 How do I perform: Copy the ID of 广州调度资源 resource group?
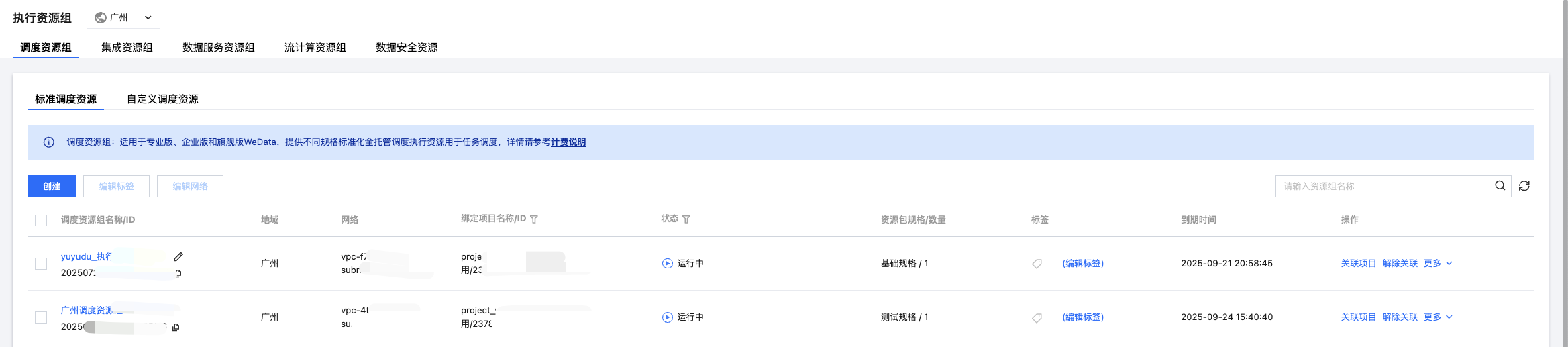(176, 328)
